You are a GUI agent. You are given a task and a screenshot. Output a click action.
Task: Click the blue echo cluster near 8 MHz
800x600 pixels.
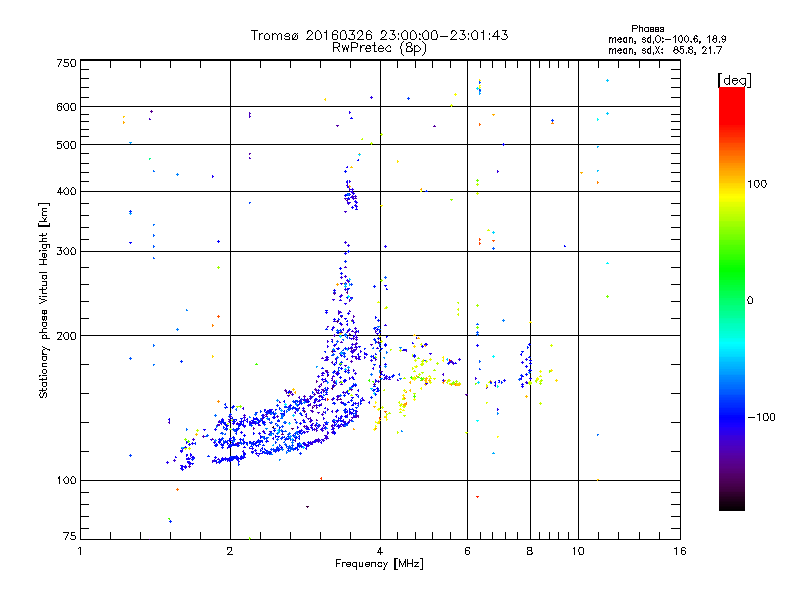[x=526, y=366]
